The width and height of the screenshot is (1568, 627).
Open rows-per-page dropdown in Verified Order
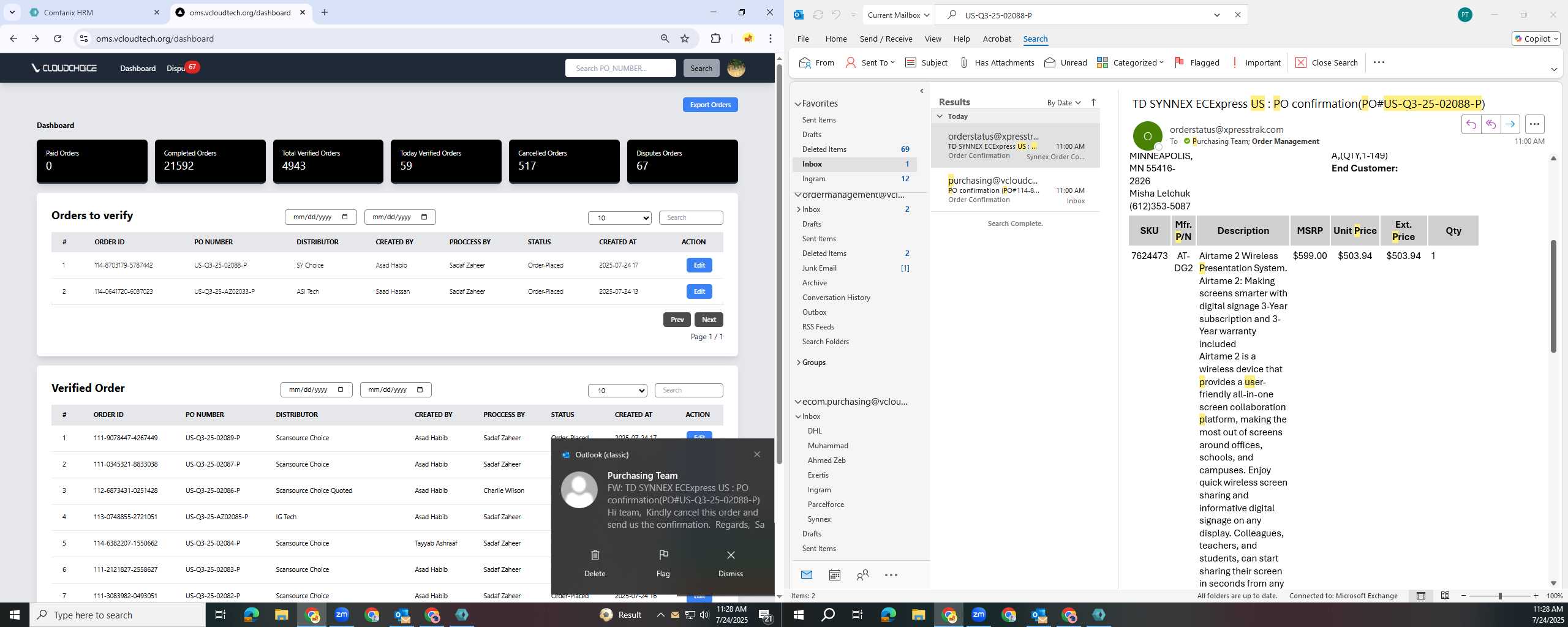click(x=617, y=390)
